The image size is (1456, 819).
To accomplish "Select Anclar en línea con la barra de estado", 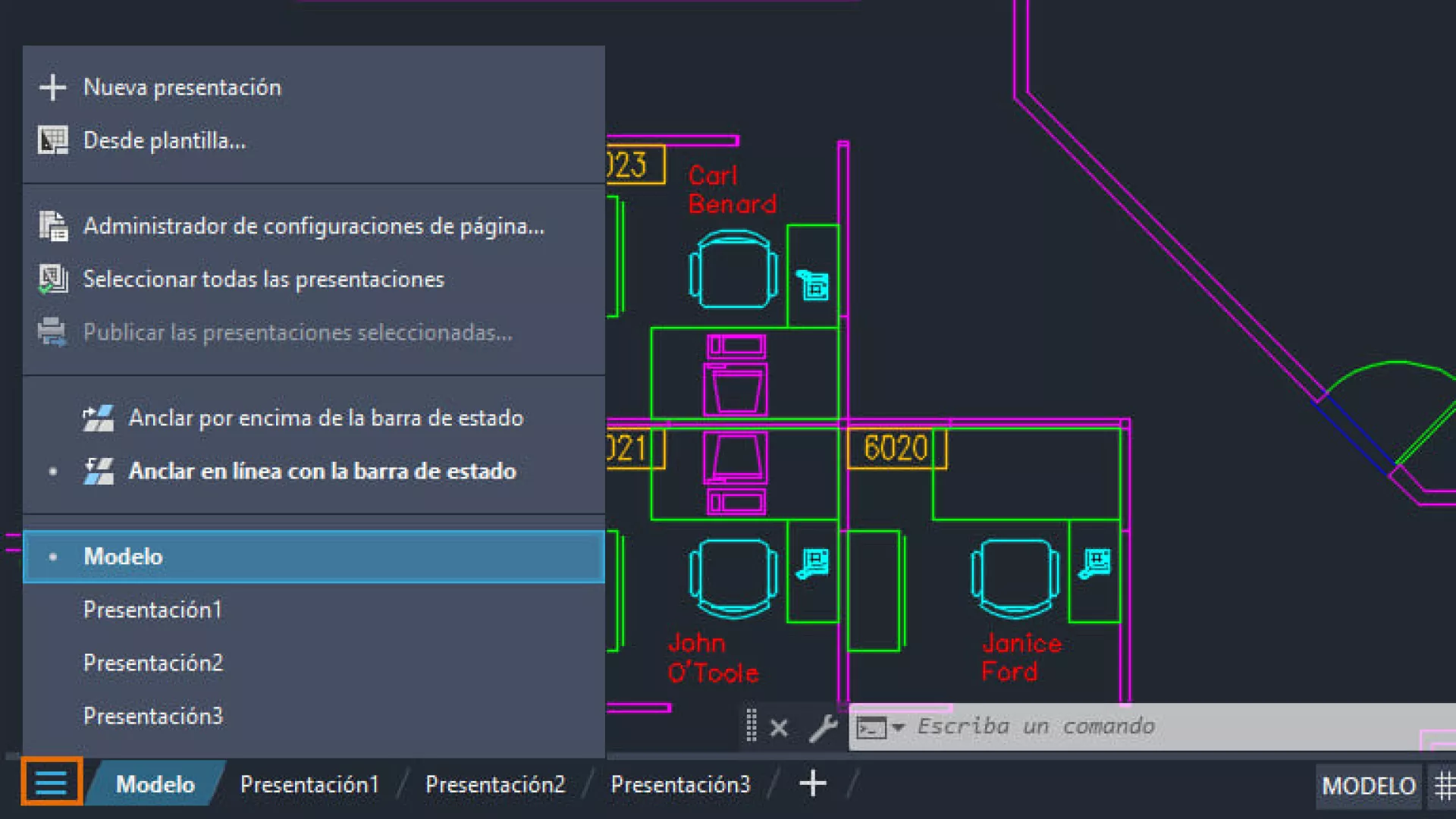I will tap(322, 471).
